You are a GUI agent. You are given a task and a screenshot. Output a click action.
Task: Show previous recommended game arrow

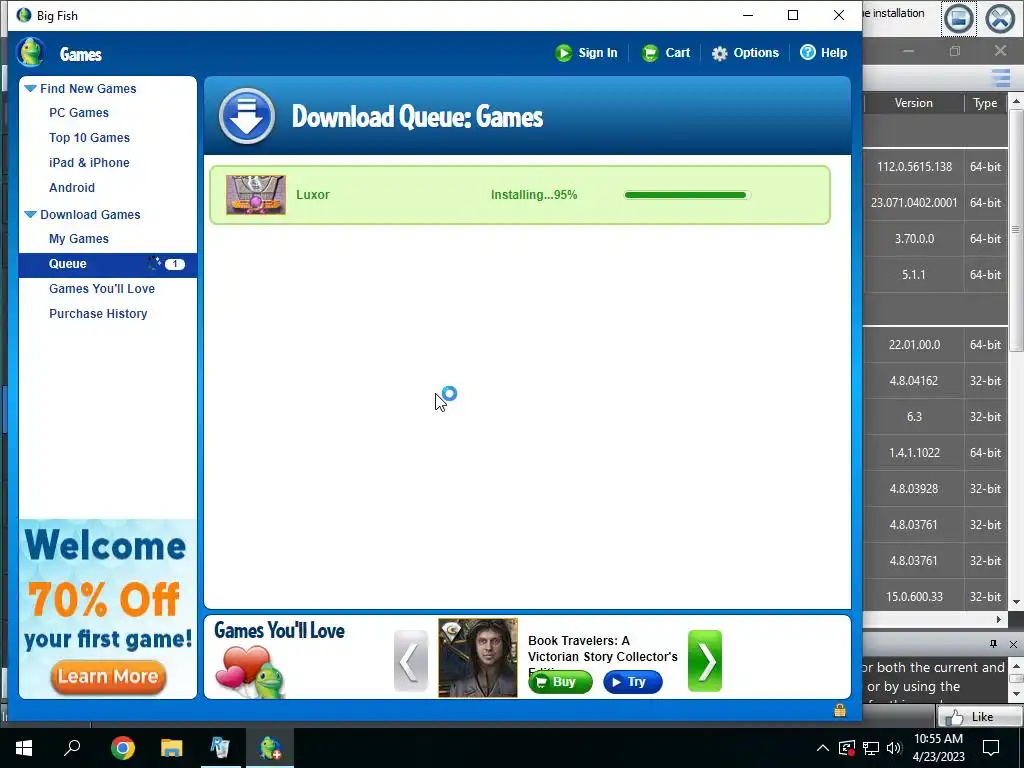(x=411, y=661)
